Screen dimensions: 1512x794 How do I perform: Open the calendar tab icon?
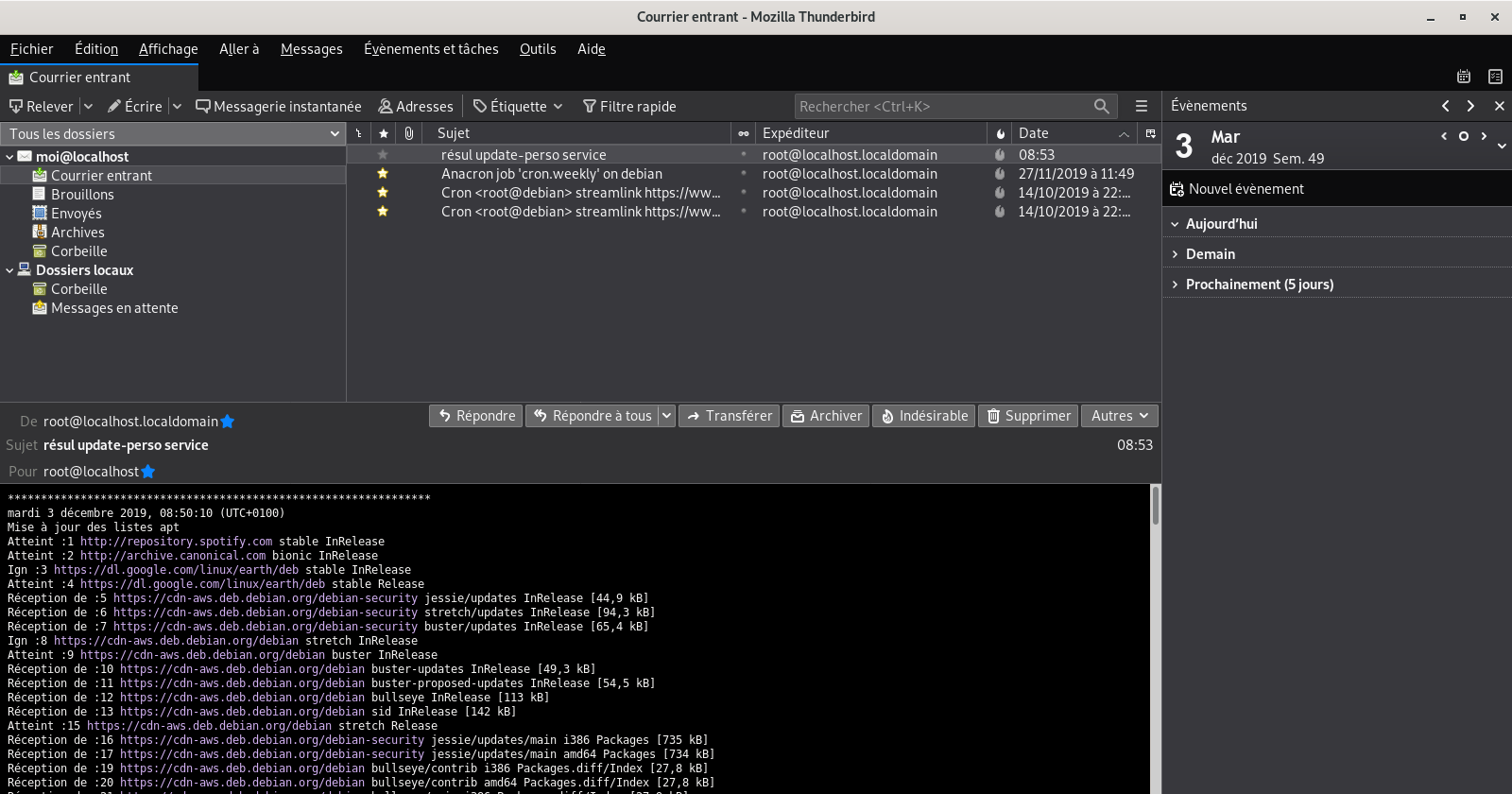(x=1464, y=77)
